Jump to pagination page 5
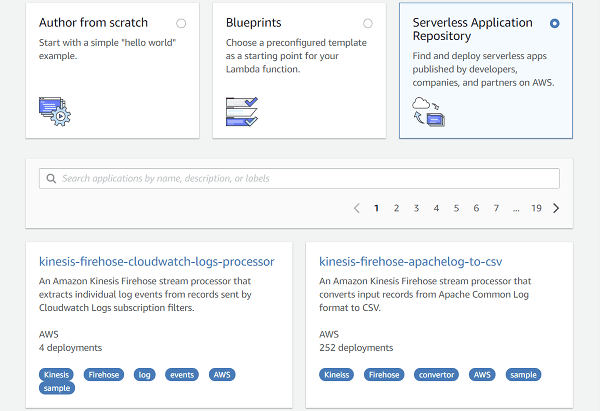Viewport: 600px width, 411px height. coord(456,208)
